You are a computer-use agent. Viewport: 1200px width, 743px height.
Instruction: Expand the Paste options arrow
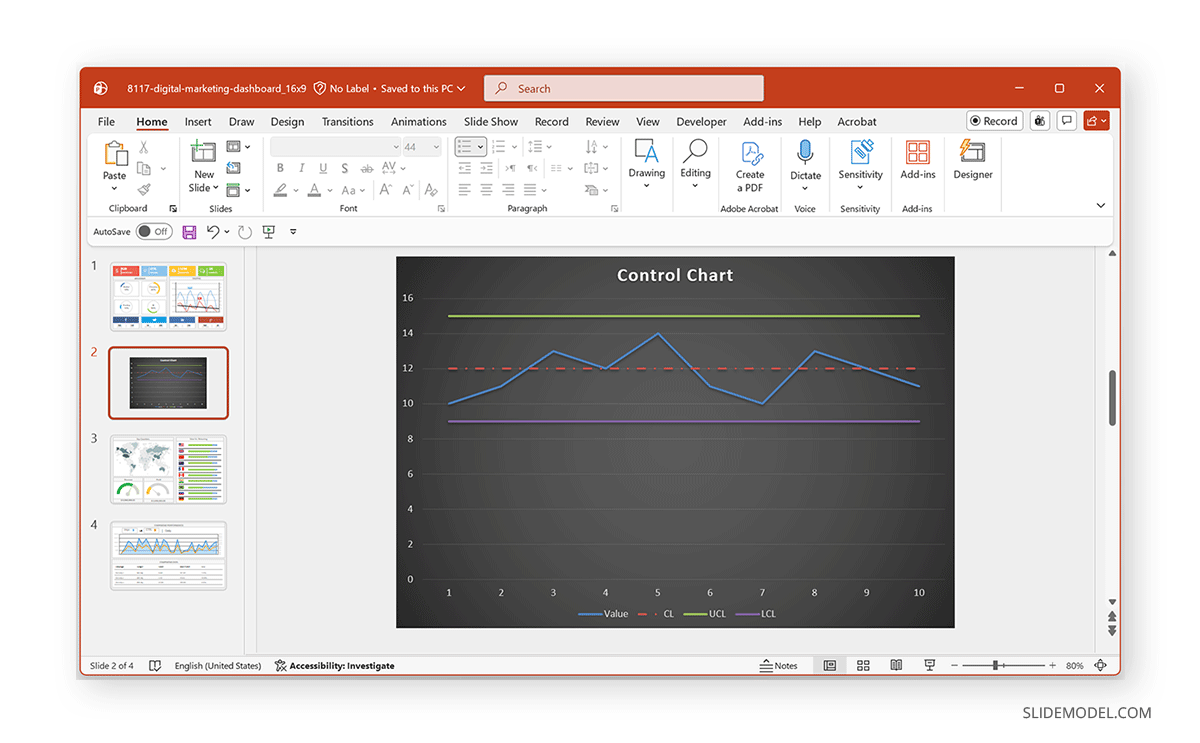[x=114, y=188]
